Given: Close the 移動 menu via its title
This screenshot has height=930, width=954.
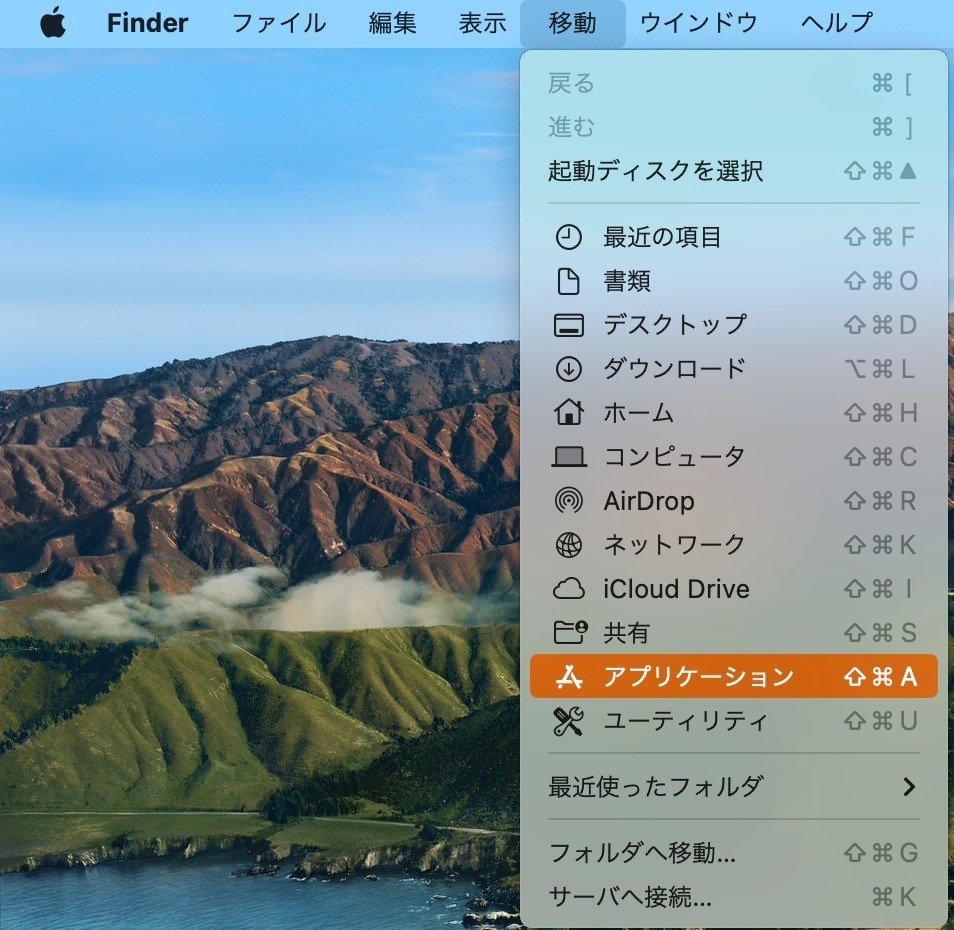Looking at the screenshot, I should 573,23.
